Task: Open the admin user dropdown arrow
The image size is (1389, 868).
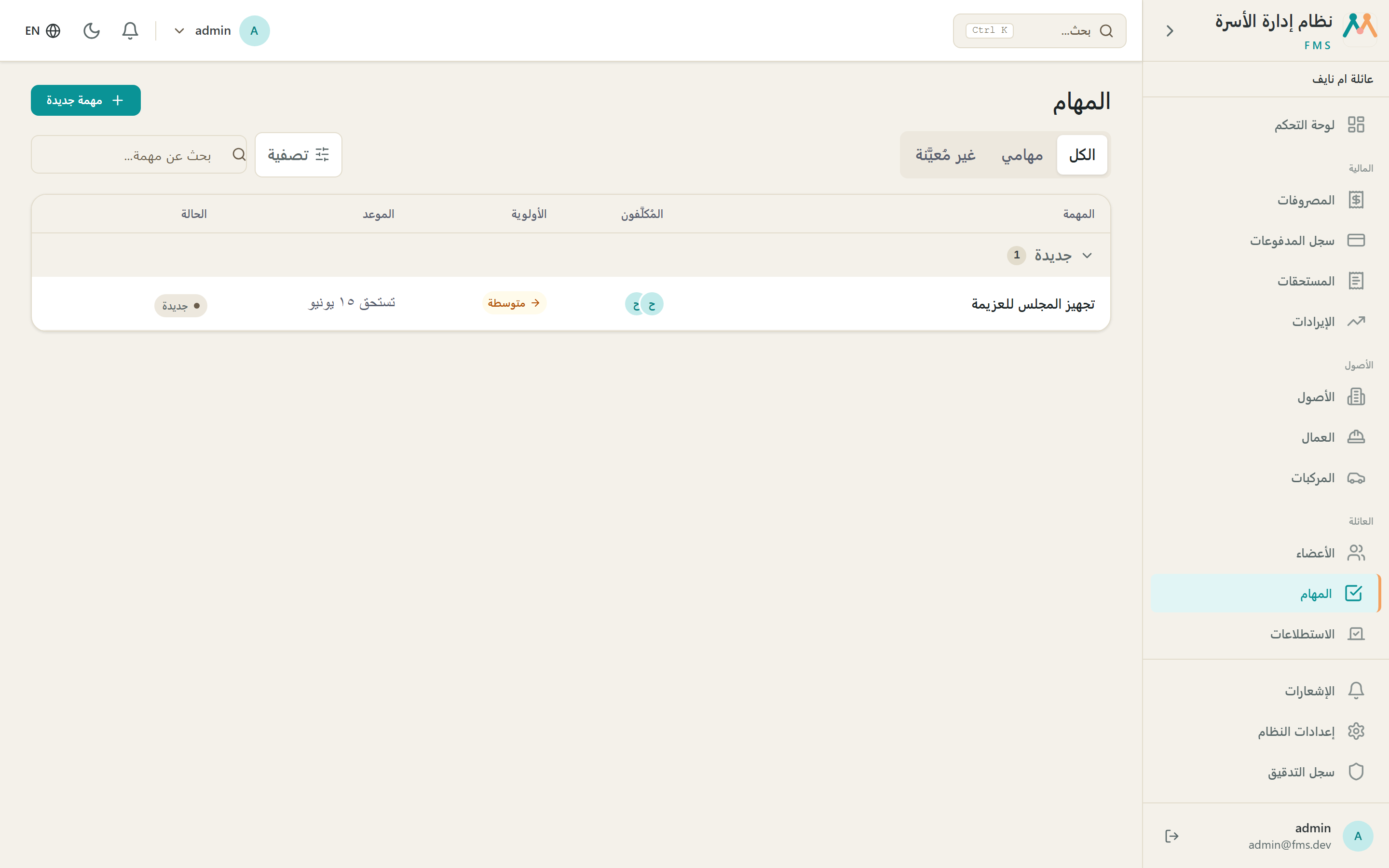Action: (x=179, y=30)
